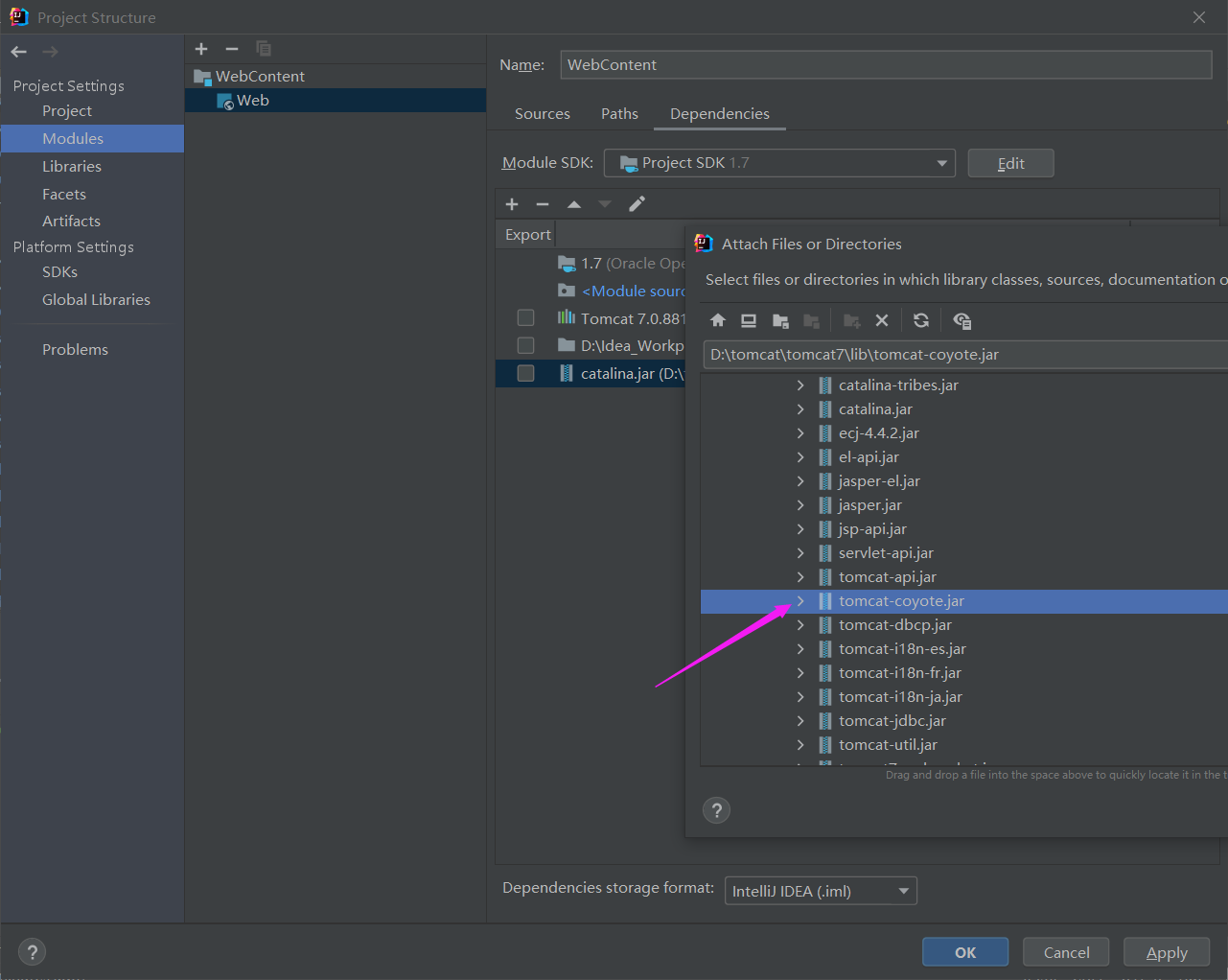Switch to the Paths tab

coord(619,114)
